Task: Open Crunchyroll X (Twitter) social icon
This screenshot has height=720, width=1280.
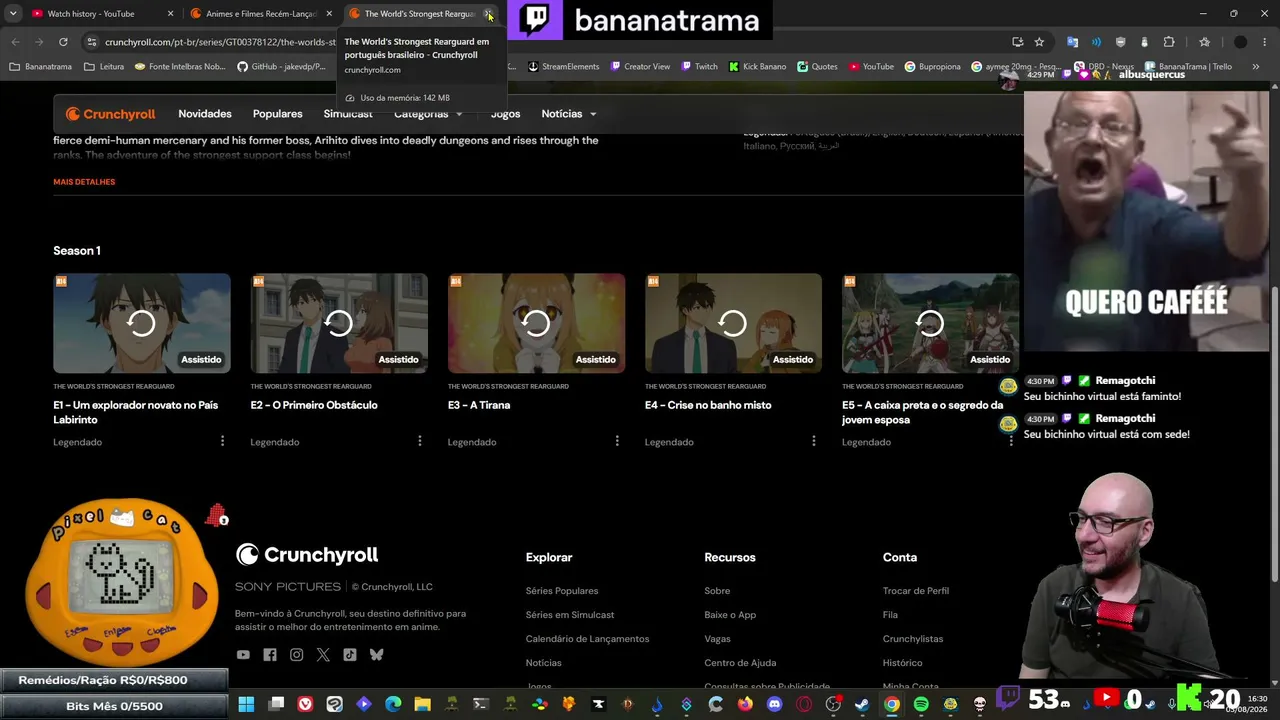Action: [323, 655]
